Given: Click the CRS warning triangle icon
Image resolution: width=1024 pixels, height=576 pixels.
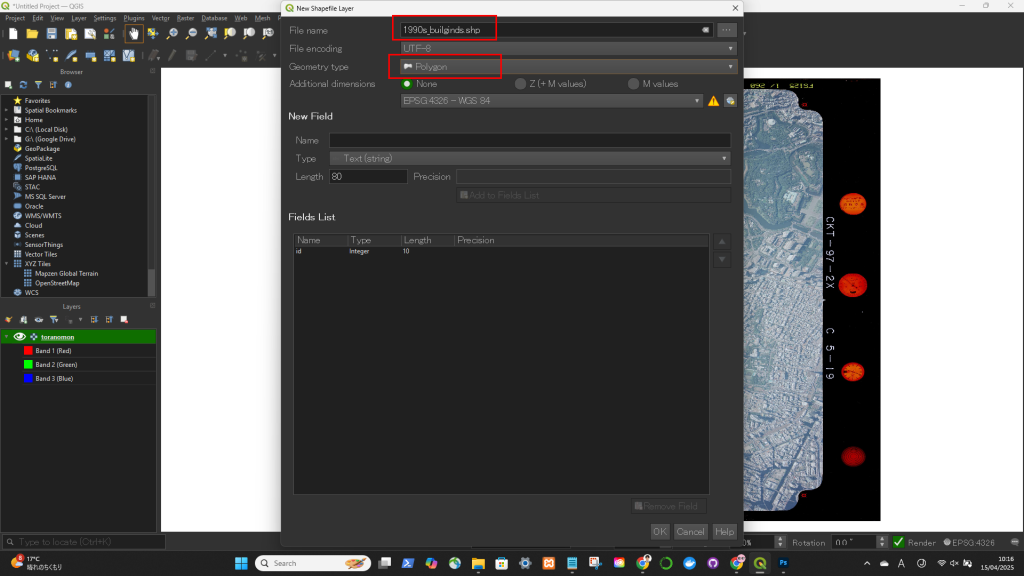Looking at the screenshot, I should (713, 101).
